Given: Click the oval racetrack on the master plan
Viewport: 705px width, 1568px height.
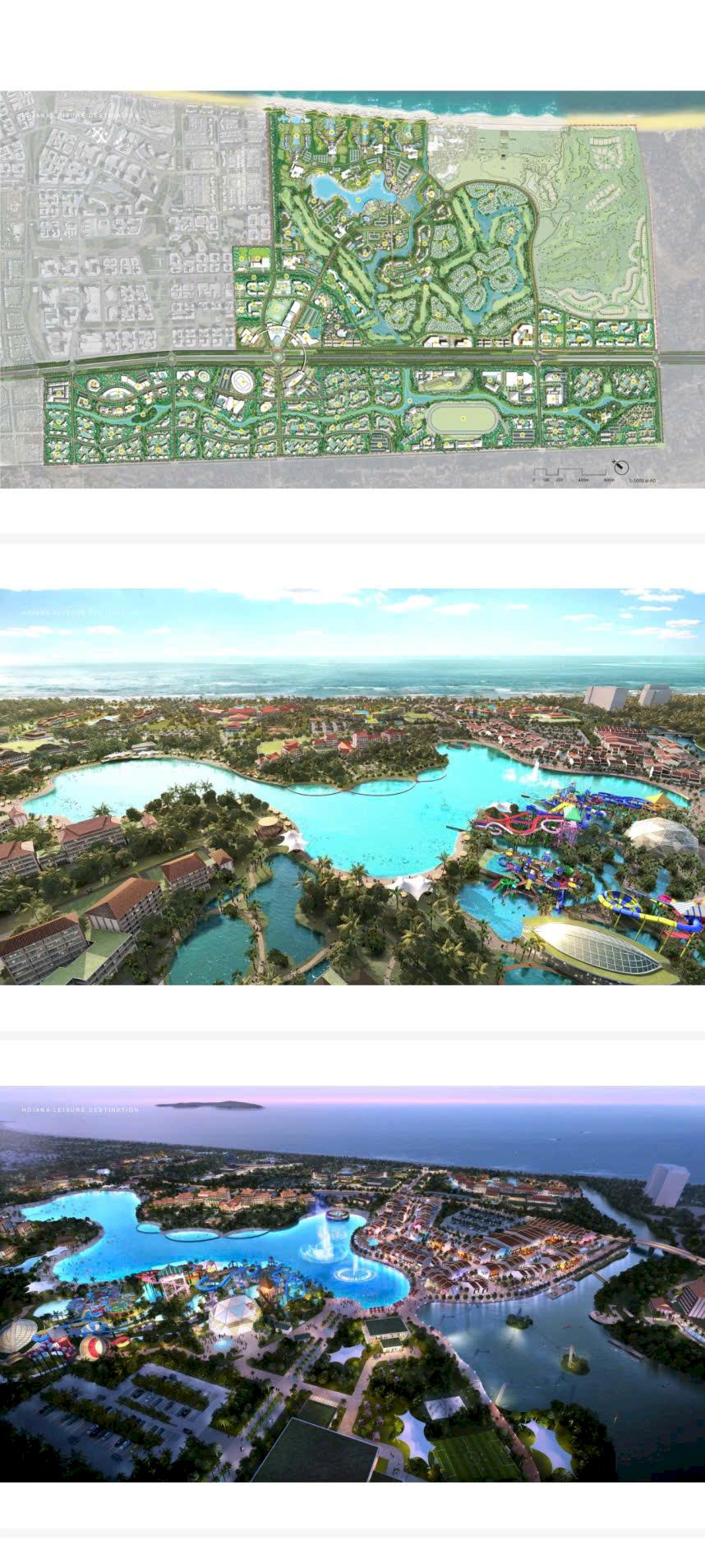Looking at the screenshot, I should (x=462, y=420).
